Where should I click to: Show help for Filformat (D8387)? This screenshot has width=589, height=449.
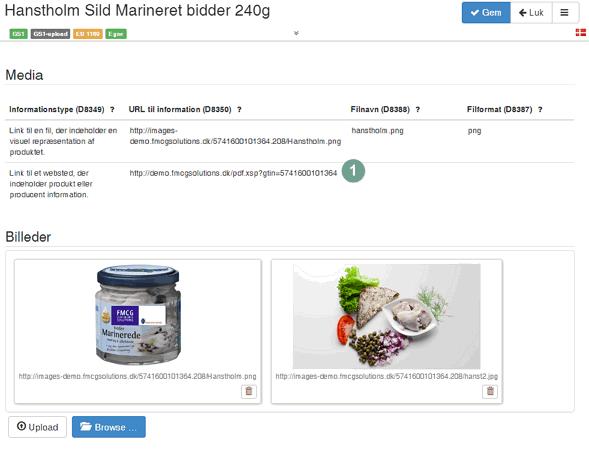[540, 109]
